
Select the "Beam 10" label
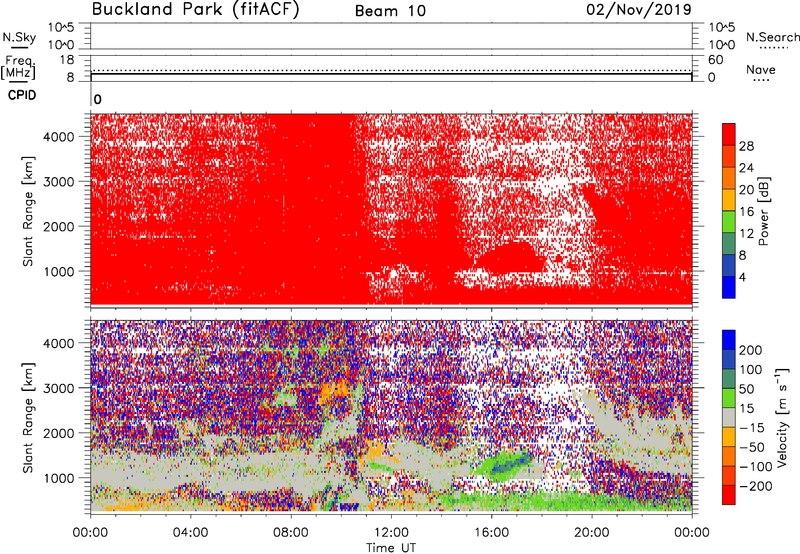pyautogui.click(x=390, y=11)
